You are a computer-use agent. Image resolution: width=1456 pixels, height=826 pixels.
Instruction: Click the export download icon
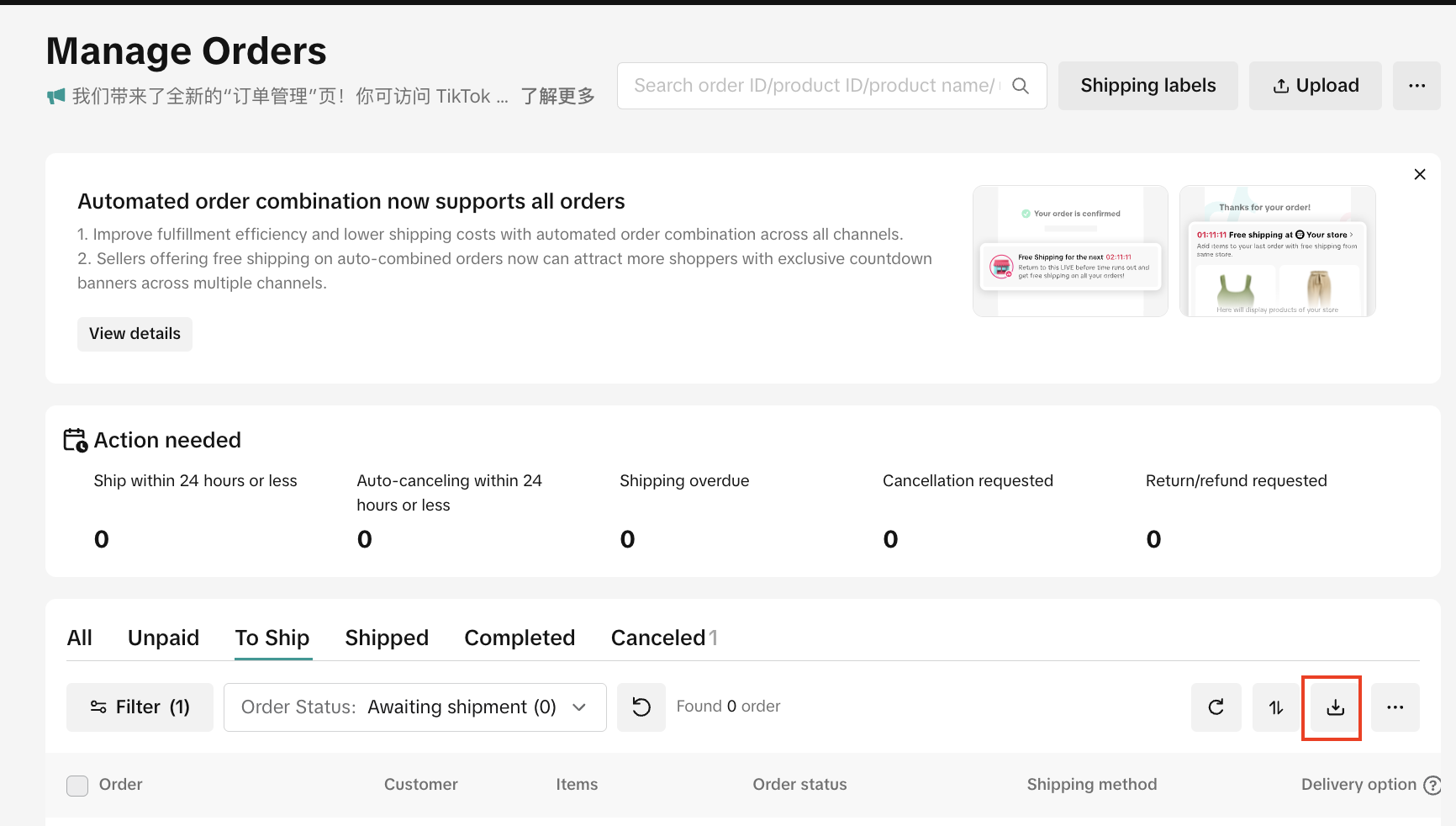1335,707
